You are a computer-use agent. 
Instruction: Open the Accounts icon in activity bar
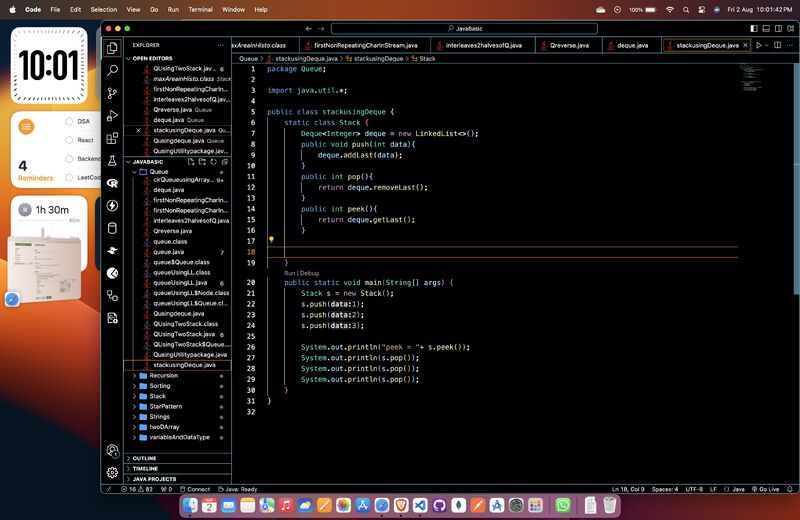(112, 451)
